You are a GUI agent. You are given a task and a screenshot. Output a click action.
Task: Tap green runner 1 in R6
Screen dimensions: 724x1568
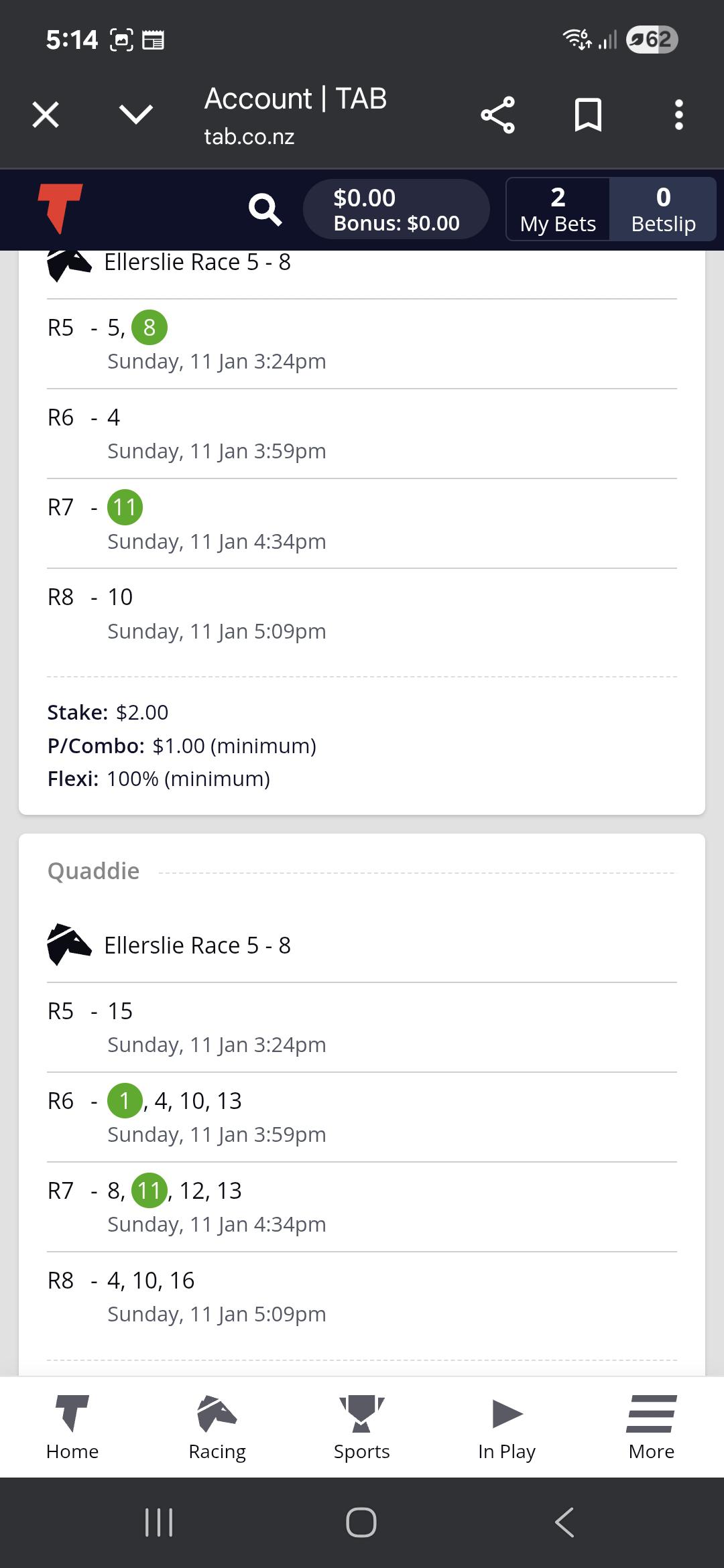click(125, 1100)
